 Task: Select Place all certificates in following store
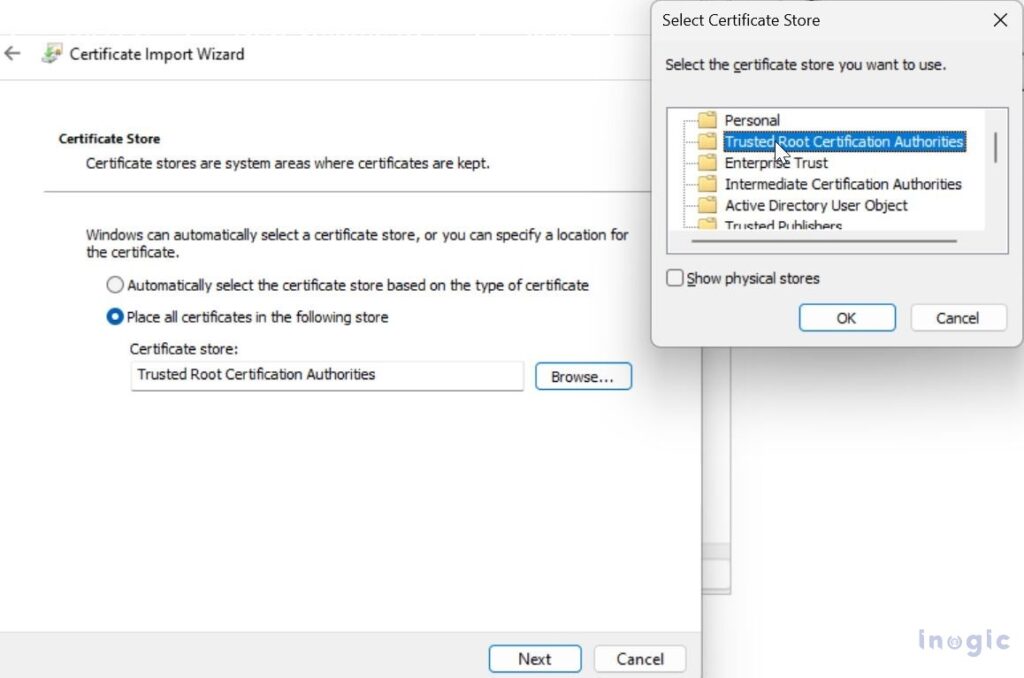click(x=113, y=316)
